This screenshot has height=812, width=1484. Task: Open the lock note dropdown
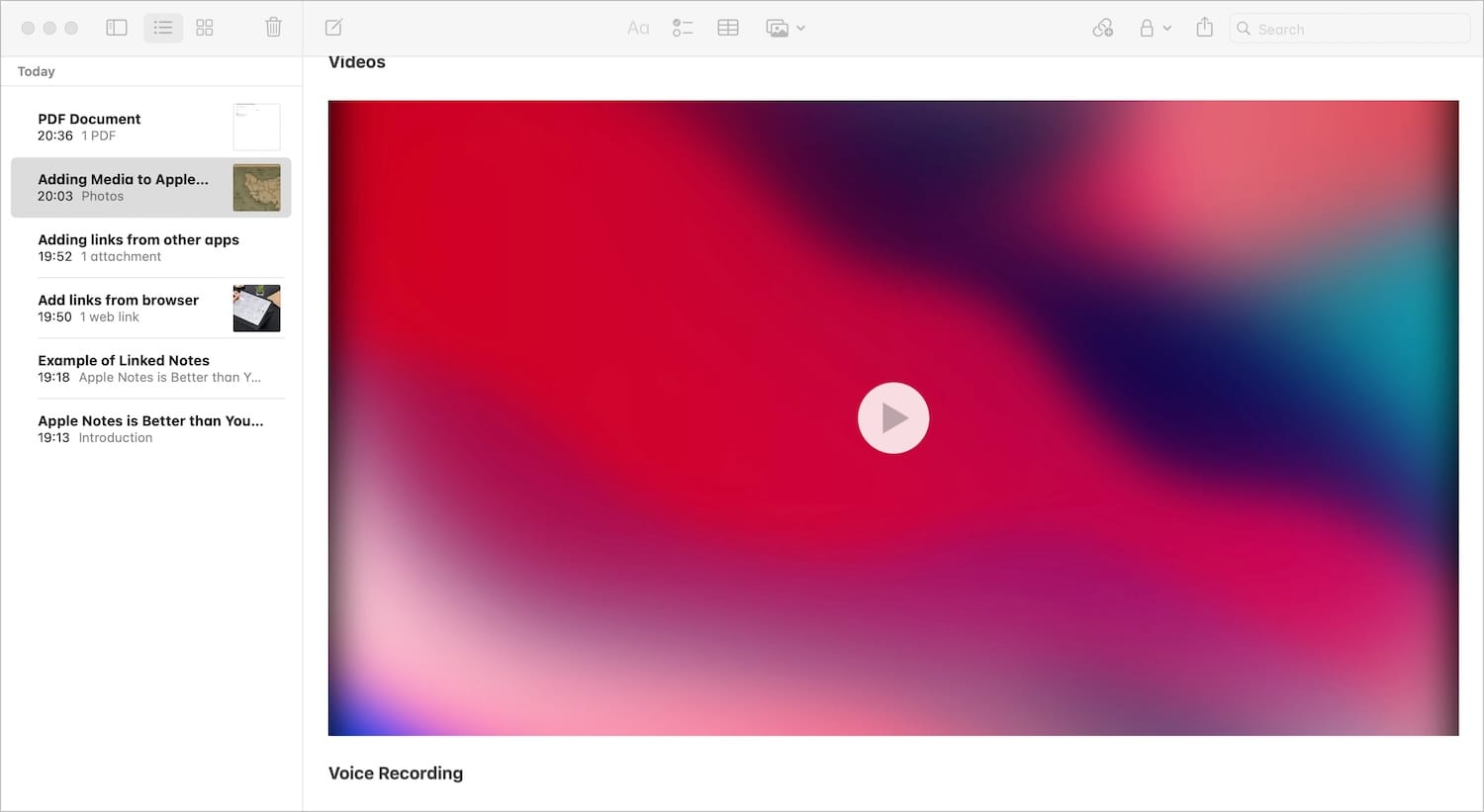click(x=1154, y=28)
